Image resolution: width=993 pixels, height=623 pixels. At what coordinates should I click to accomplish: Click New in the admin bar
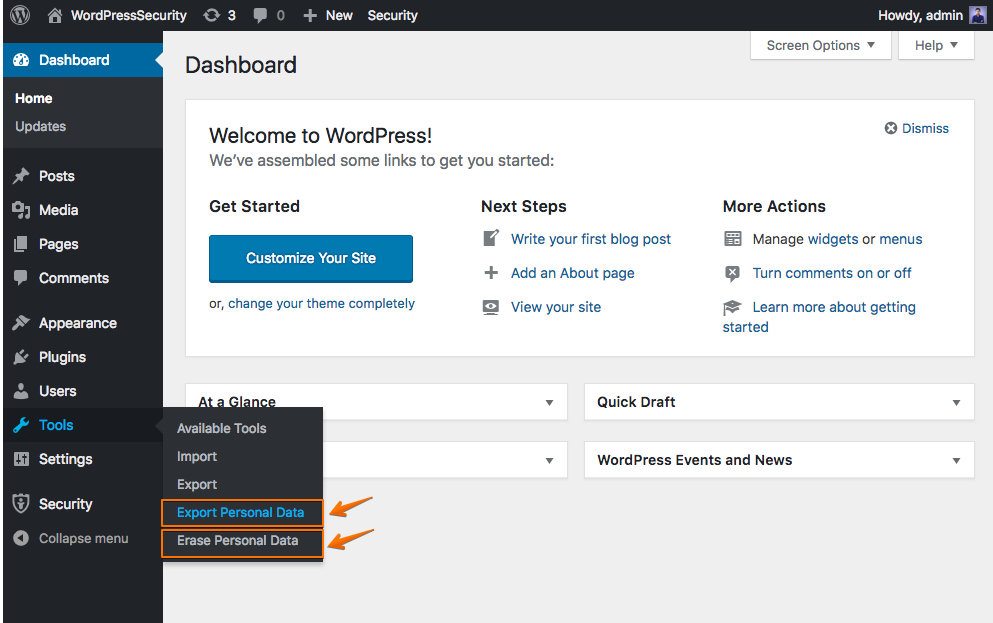coord(339,15)
